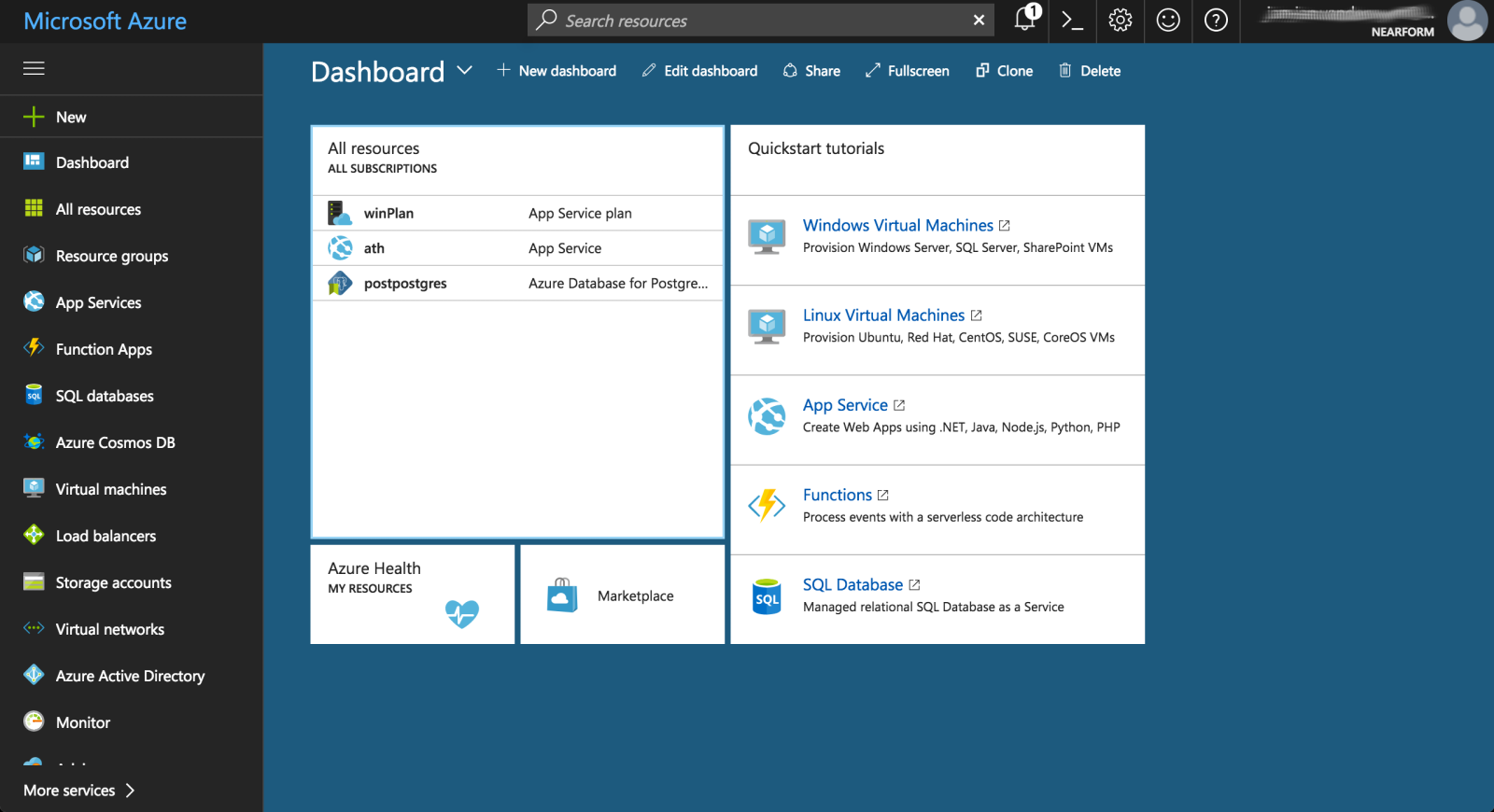Click the Linux Virtual Machines monitor icon

tap(767, 326)
